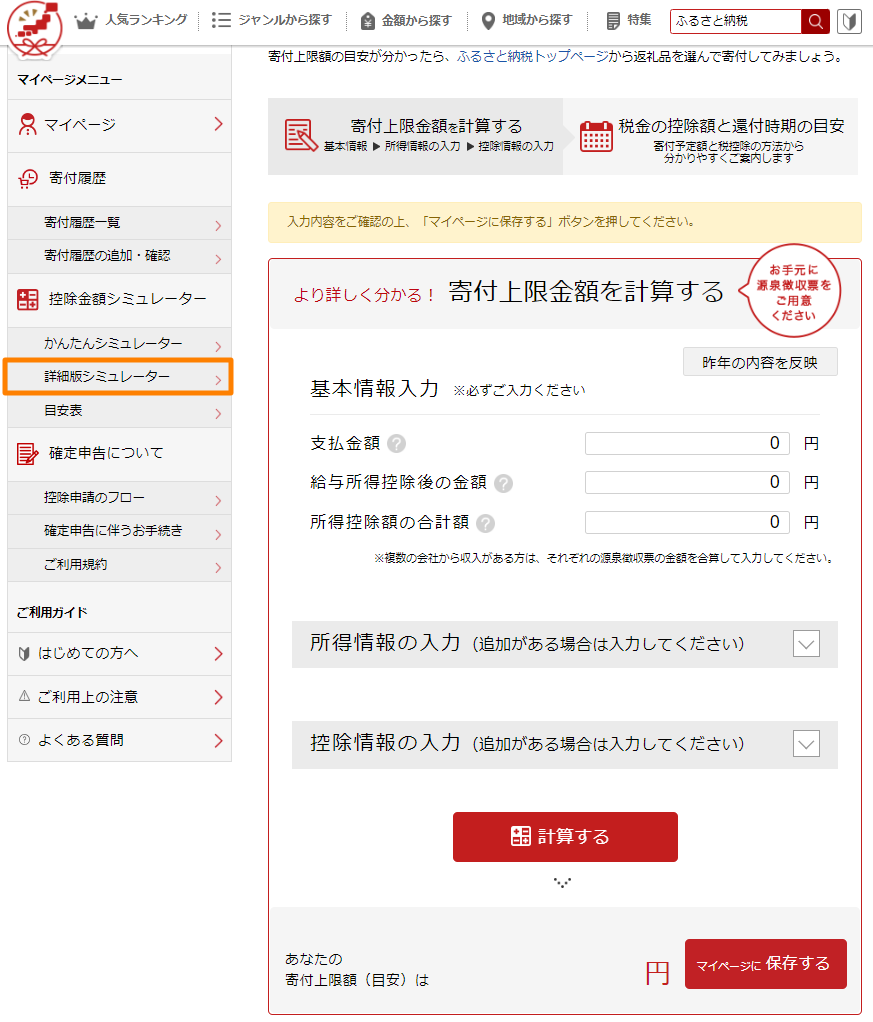The width and height of the screenshot is (873, 1022).
Task: Open 確定申告に伴うお手続き in sidebar
Action: click(119, 531)
